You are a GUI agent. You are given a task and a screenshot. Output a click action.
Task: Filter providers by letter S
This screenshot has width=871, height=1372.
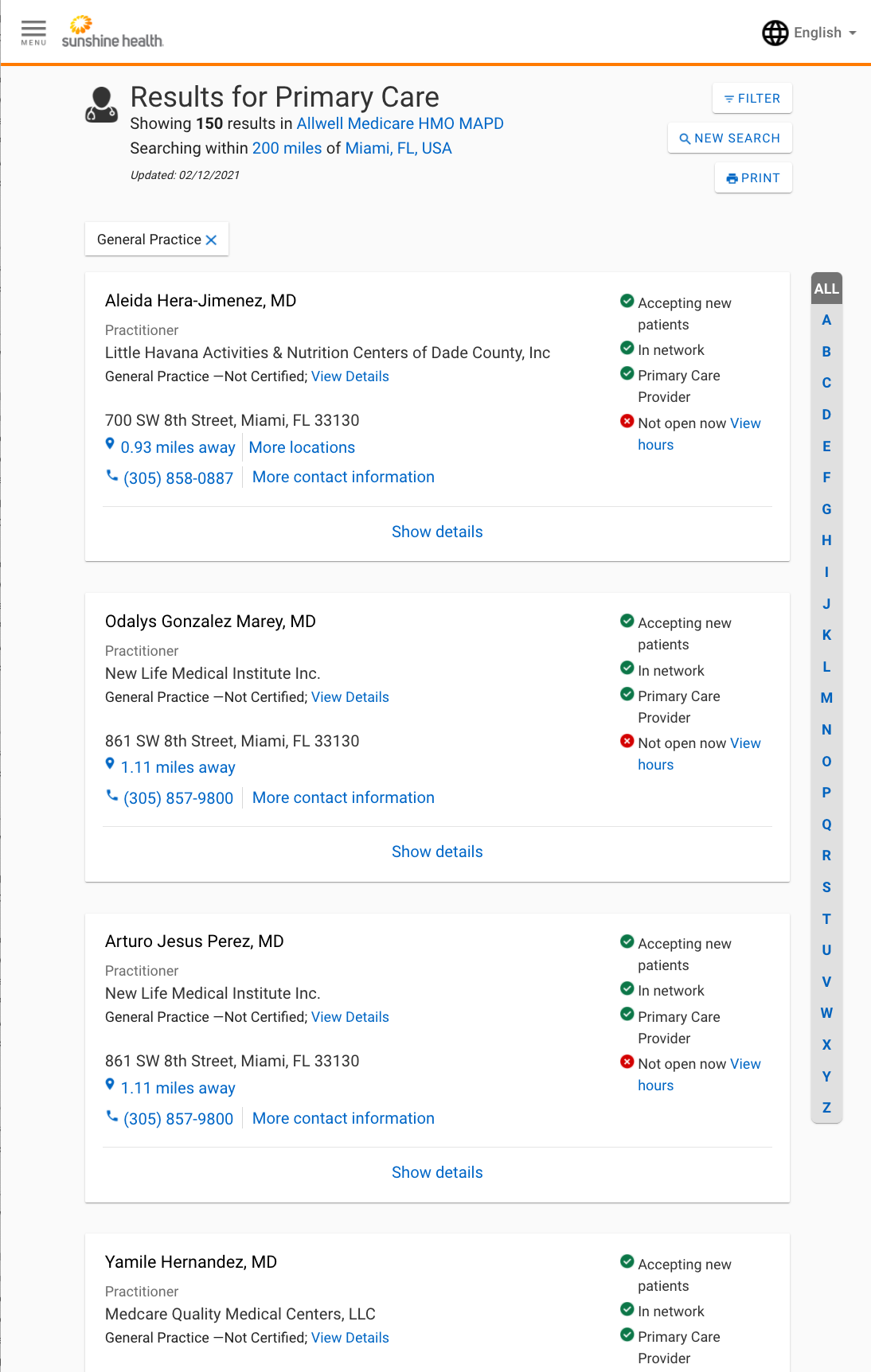[x=826, y=887]
